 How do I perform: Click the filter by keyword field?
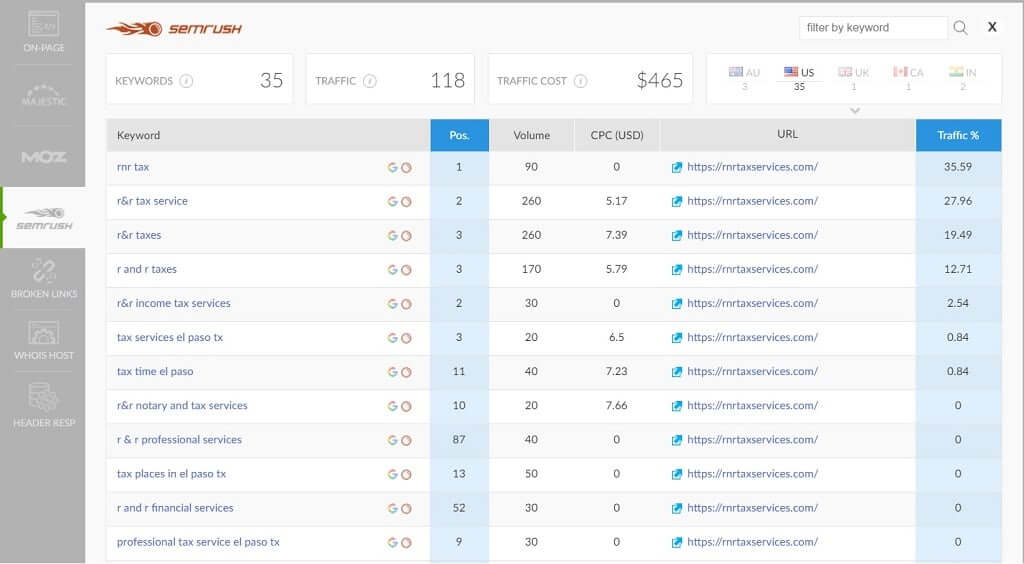872,27
